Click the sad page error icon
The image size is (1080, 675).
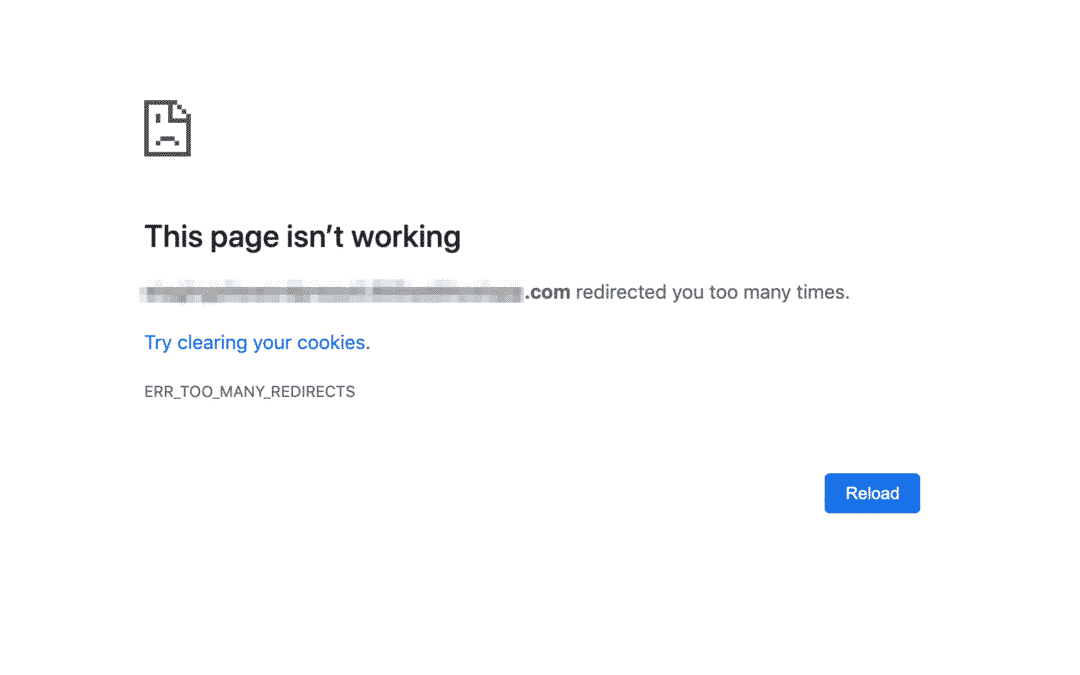[x=167, y=128]
